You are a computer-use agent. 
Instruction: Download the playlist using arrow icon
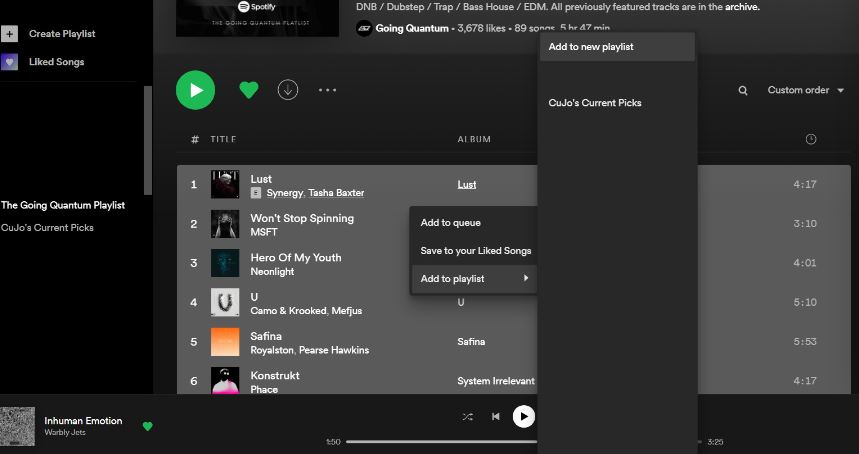pos(288,90)
